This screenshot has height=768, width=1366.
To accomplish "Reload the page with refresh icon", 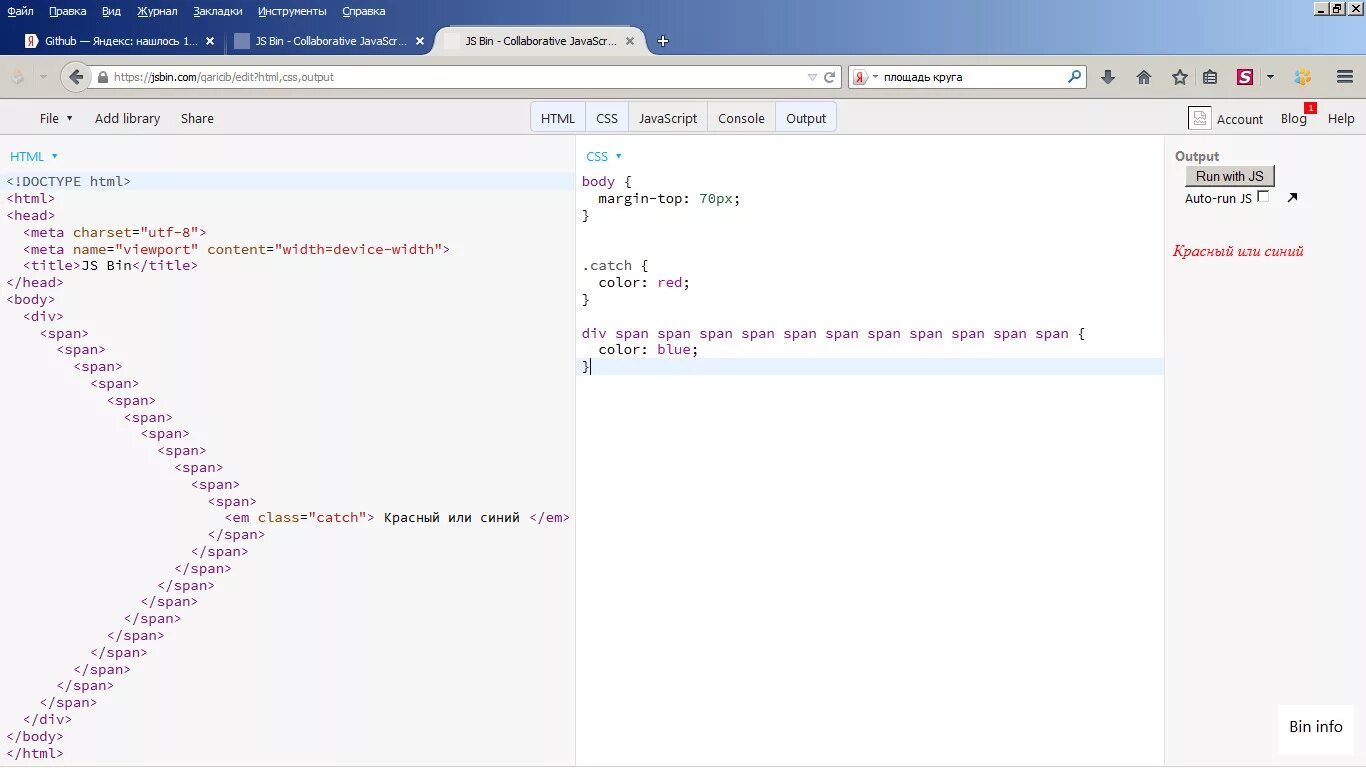I will click(x=829, y=77).
